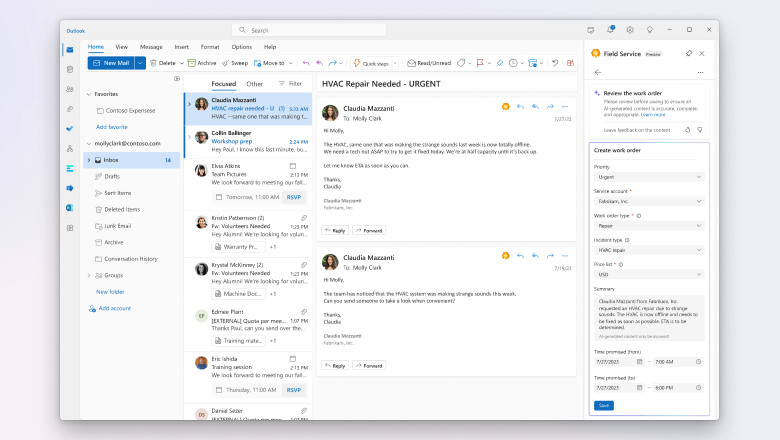
Task: Open the notifications bell
Action: (611, 30)
